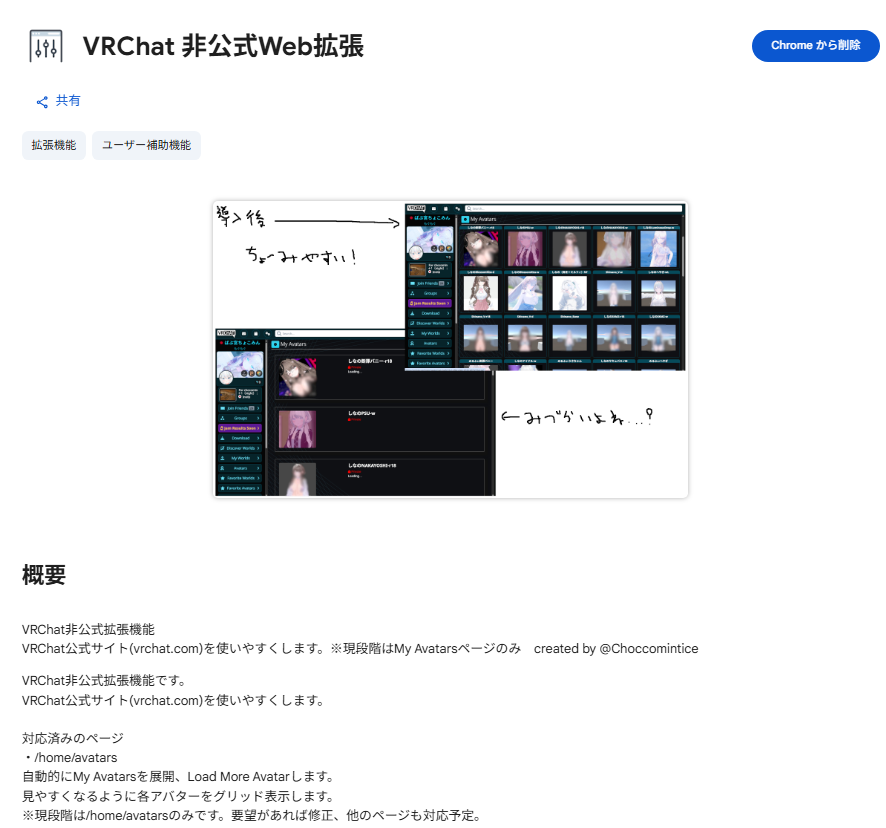
Task: Click the Download icon in the VRChat sidebar
Action: pyautogui.click(x=413, y=314)
